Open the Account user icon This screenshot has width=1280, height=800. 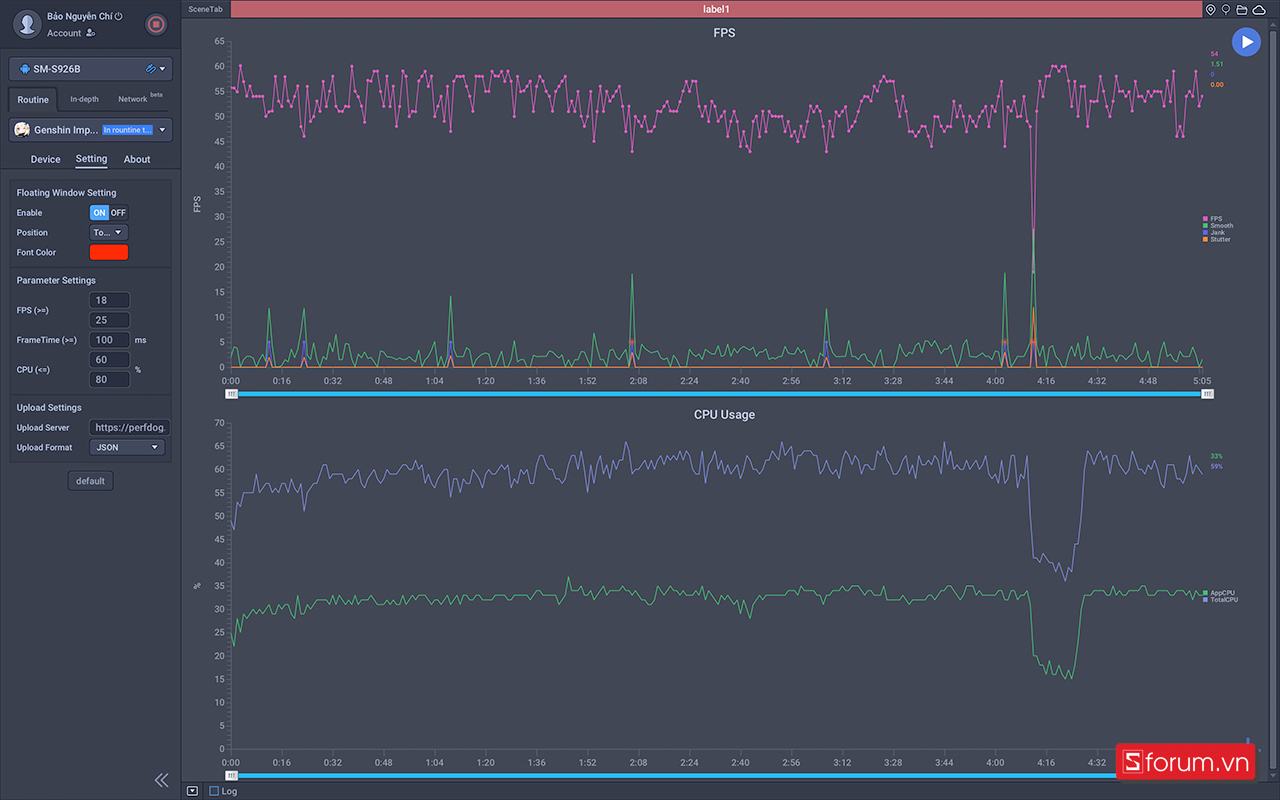click(91, 33)
